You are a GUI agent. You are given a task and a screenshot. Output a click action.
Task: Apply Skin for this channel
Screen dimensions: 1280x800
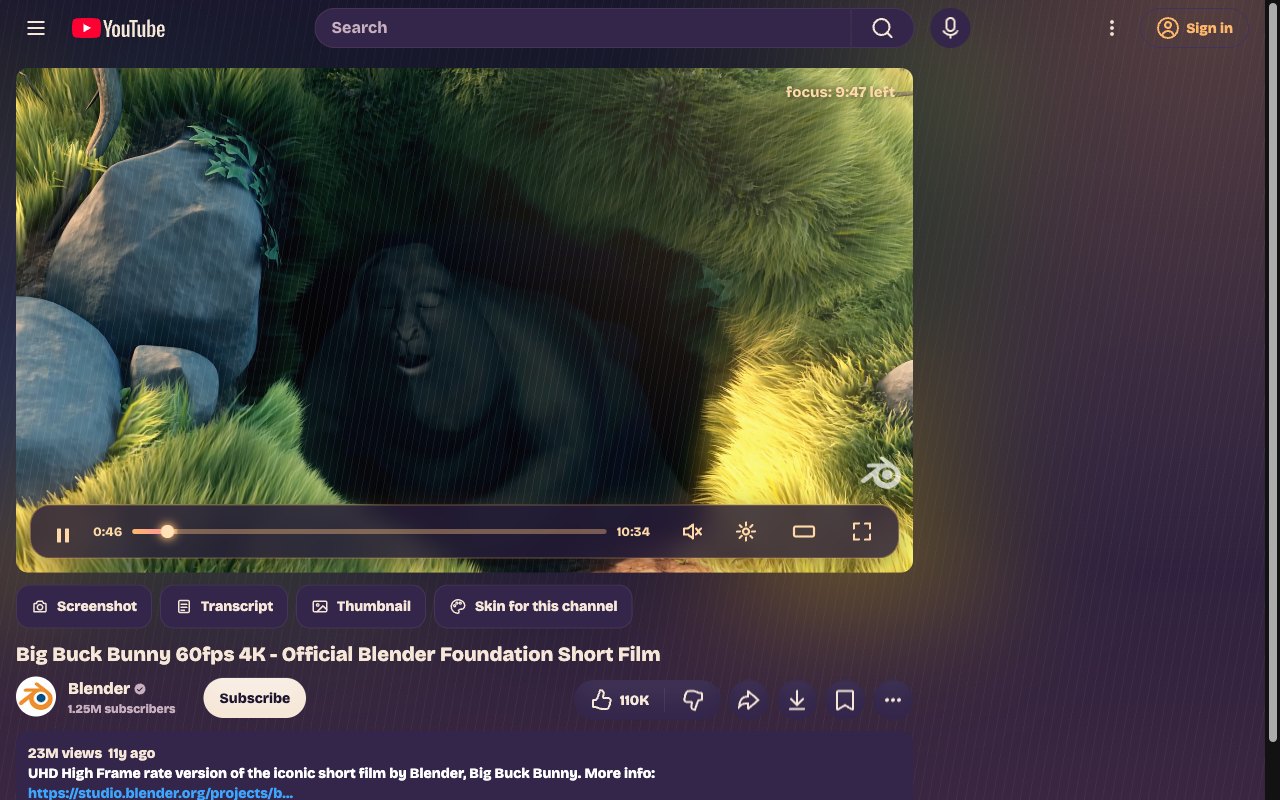coord(533,606)
